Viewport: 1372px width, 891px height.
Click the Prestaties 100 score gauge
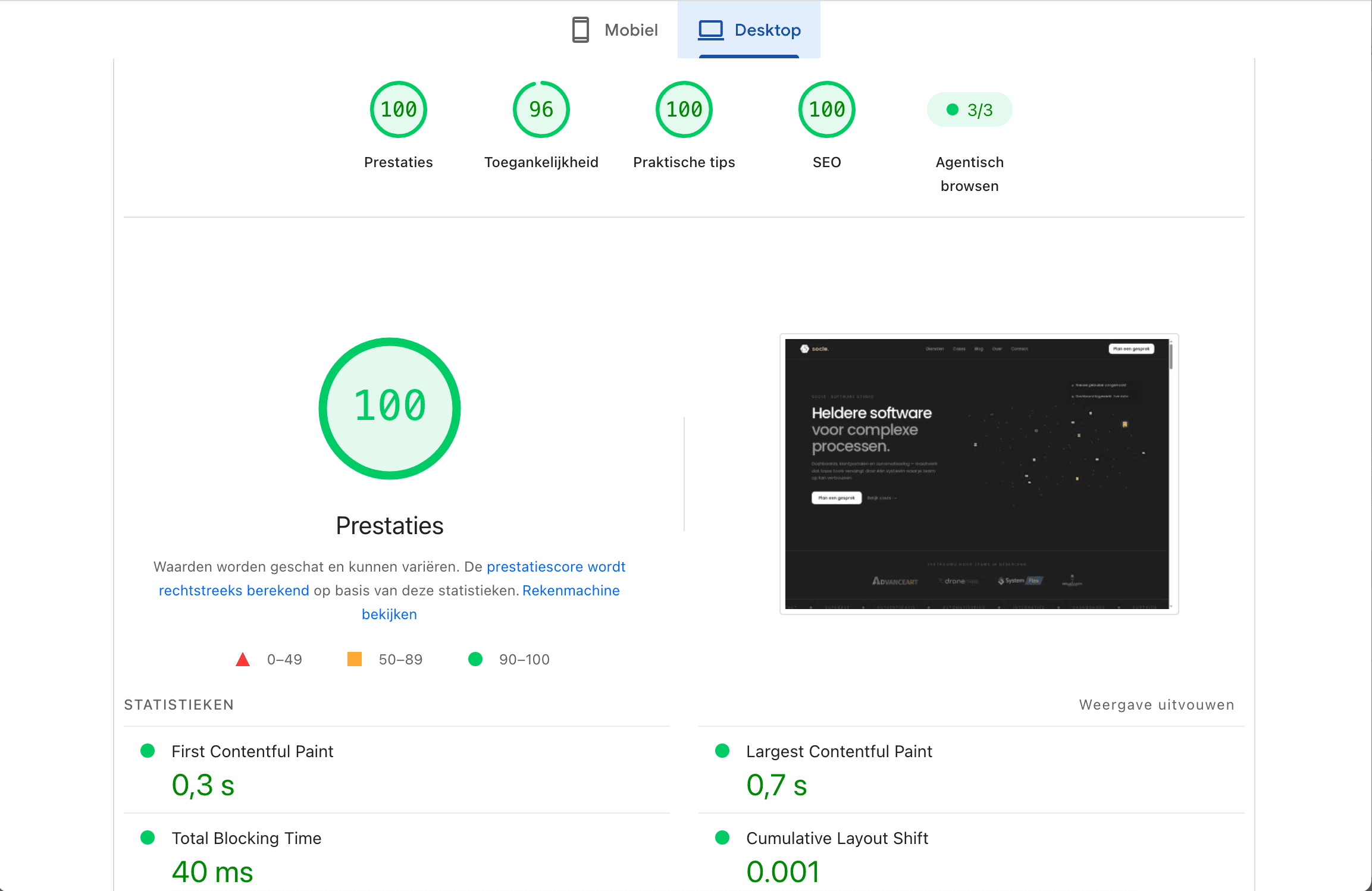click(x=399, y=109)
